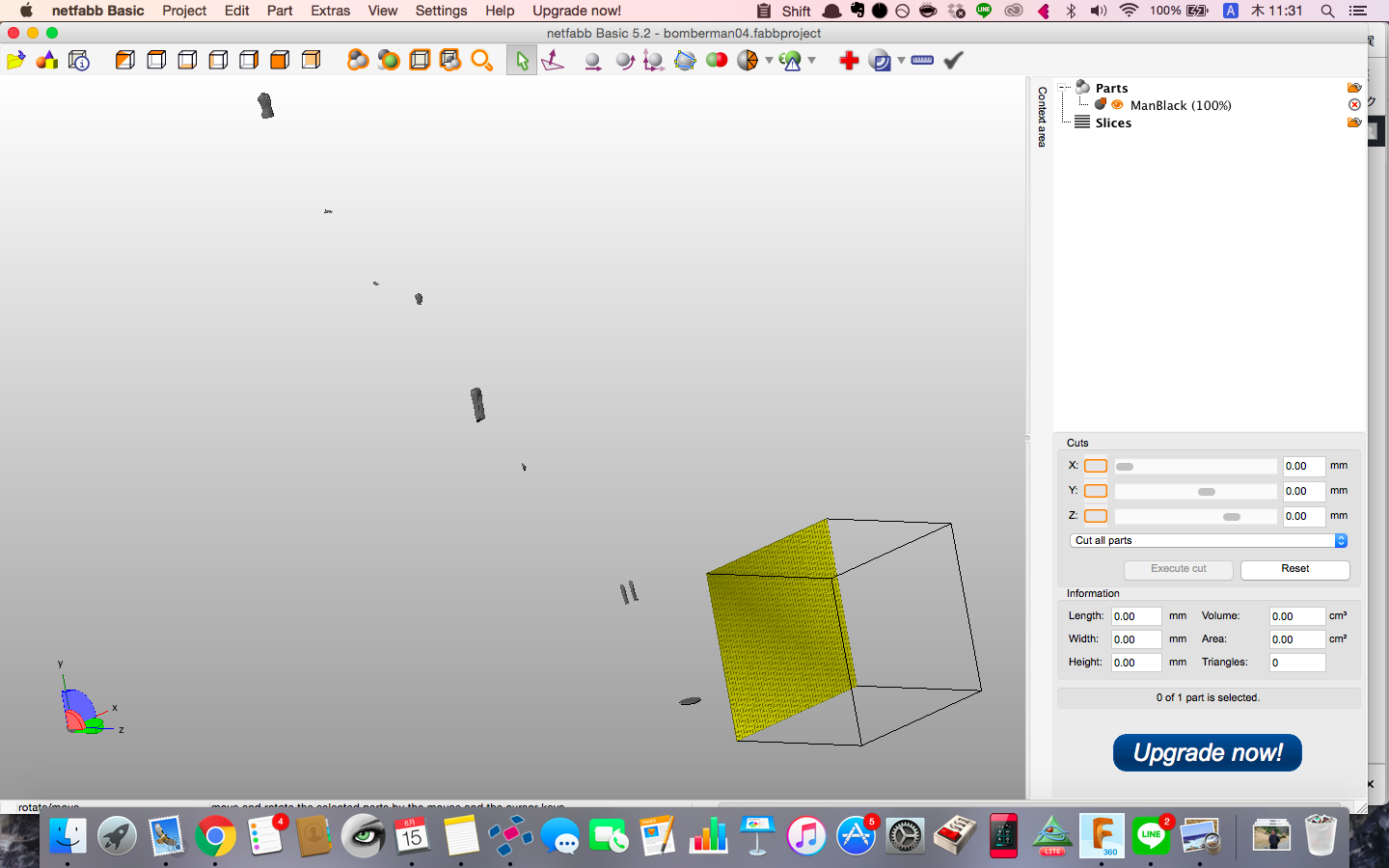Open dropdown arrow beside warning globe icon
The width and height of the screenshot is (1389, 868).
812,61
